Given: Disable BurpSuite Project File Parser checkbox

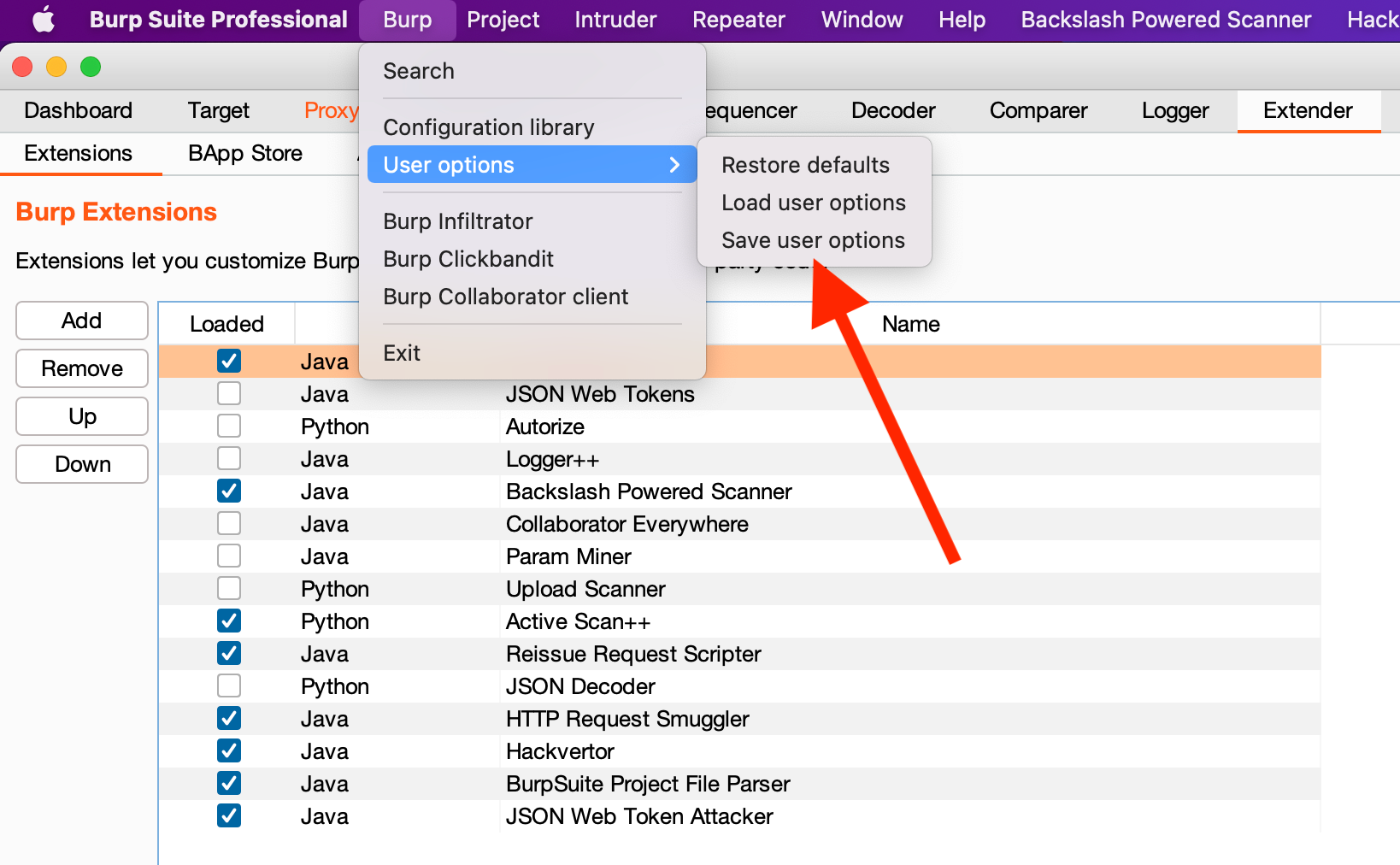Looking at the screenshot, I should coord(229,783).
